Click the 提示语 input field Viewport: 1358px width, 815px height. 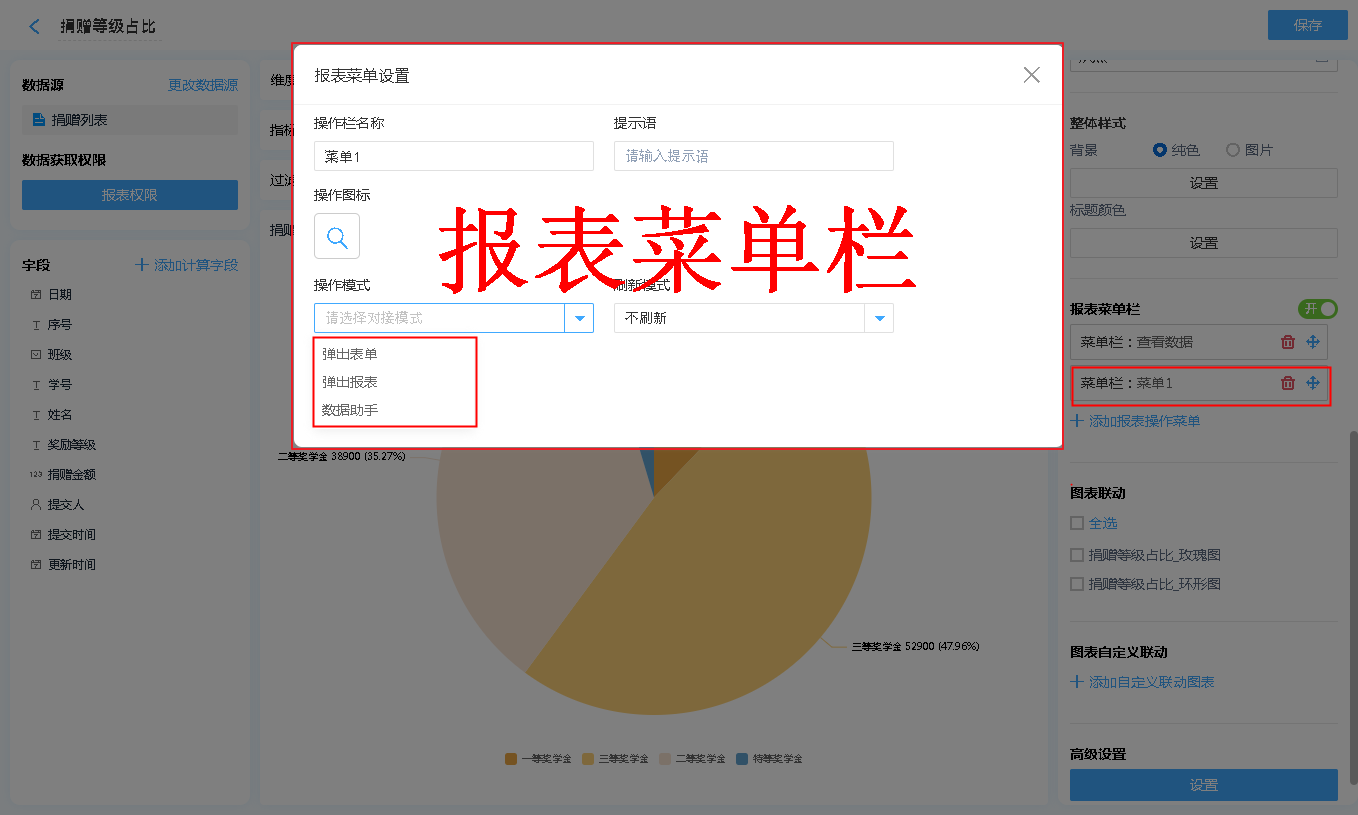point(753,156)
